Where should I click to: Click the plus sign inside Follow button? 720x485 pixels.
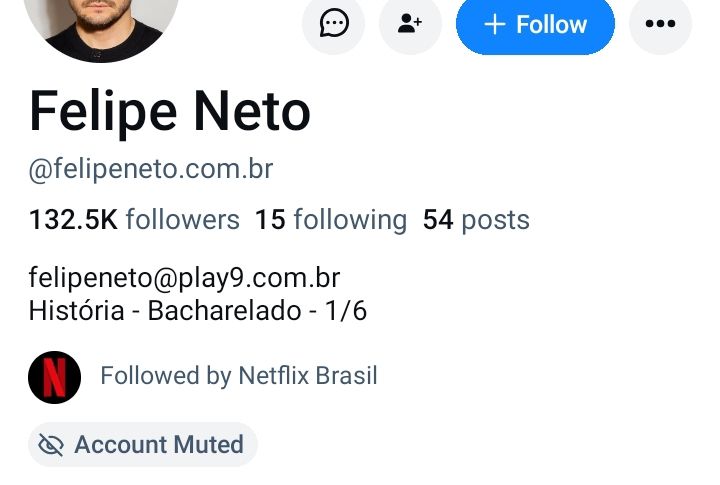coord(495,24)
